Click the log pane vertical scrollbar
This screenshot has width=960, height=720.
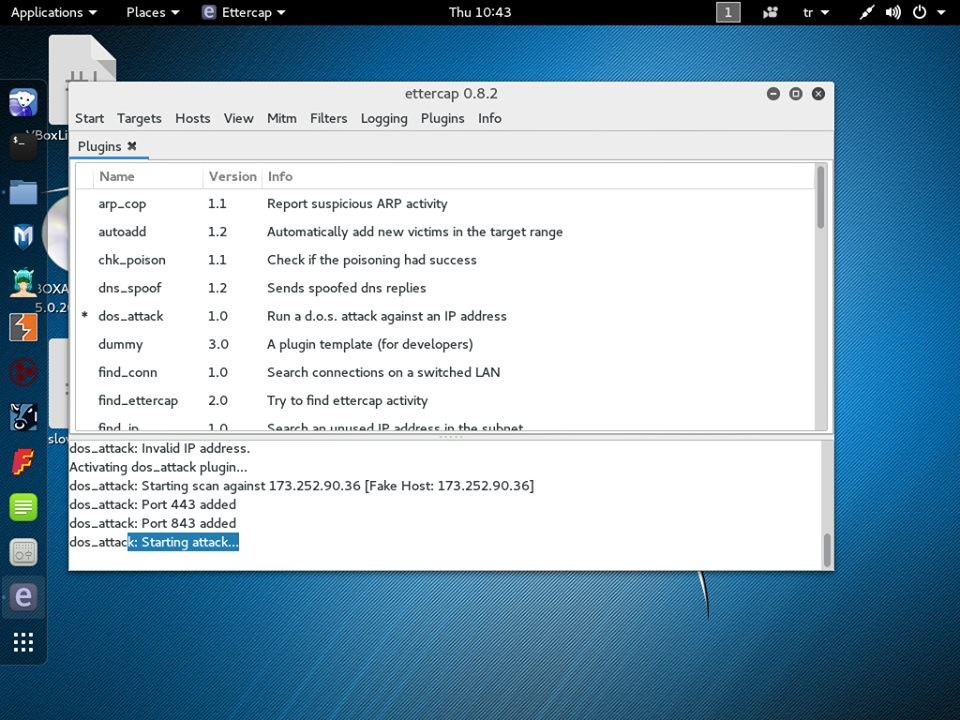[x=827, y=550]
